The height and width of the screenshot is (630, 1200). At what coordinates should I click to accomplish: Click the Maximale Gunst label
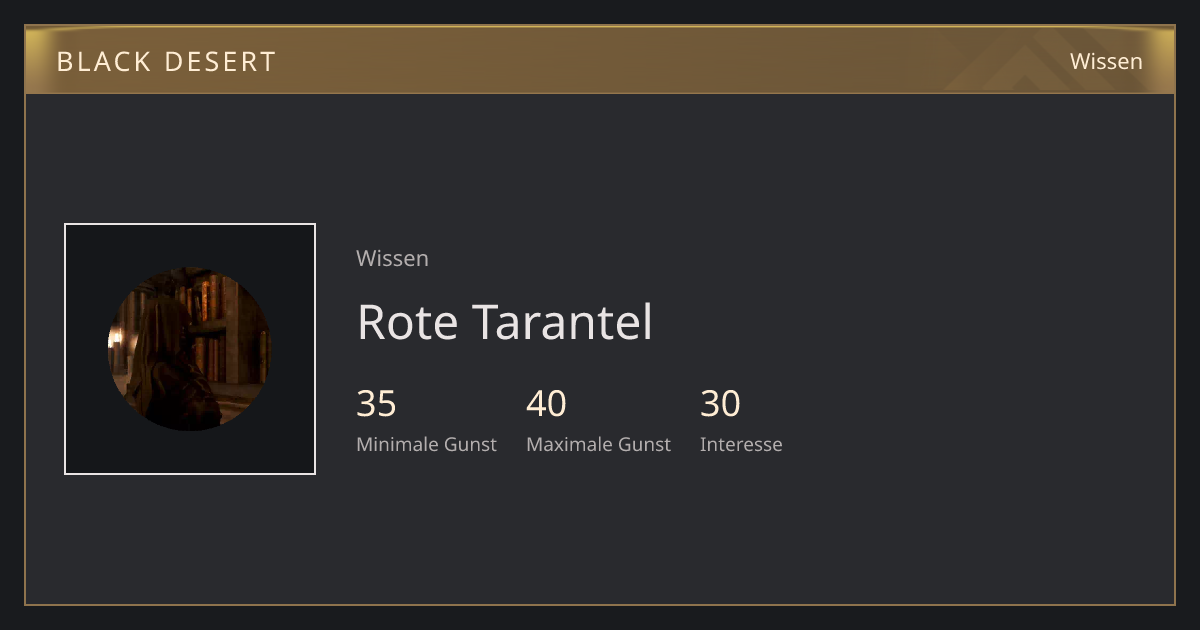(598, 444)
